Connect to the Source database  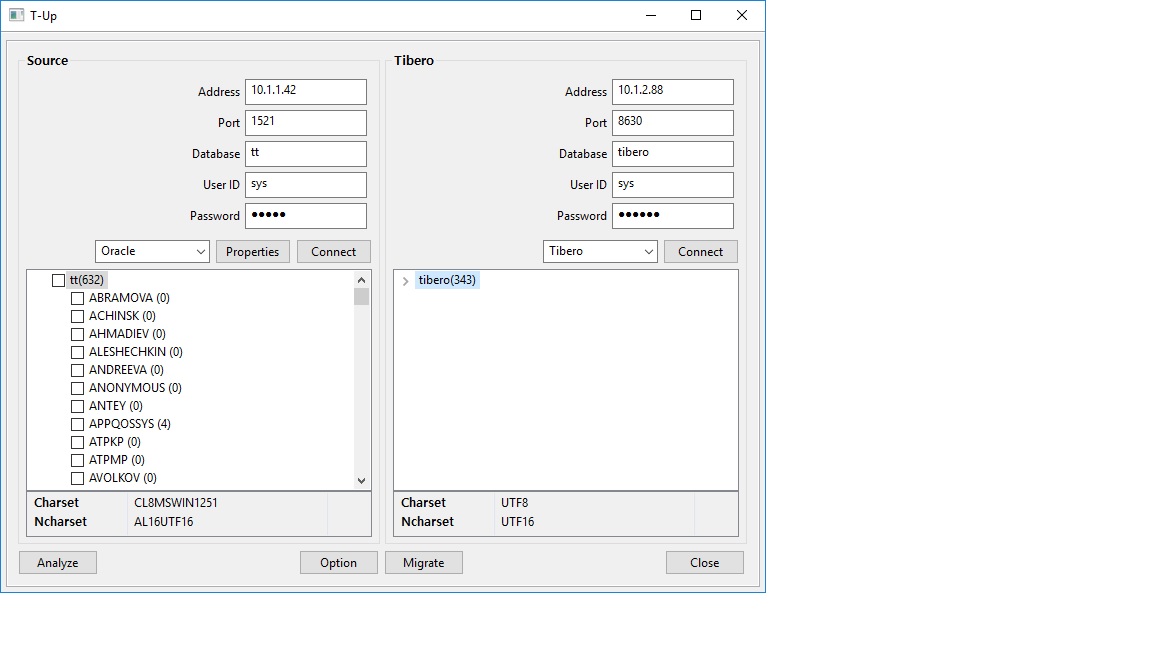334,251
